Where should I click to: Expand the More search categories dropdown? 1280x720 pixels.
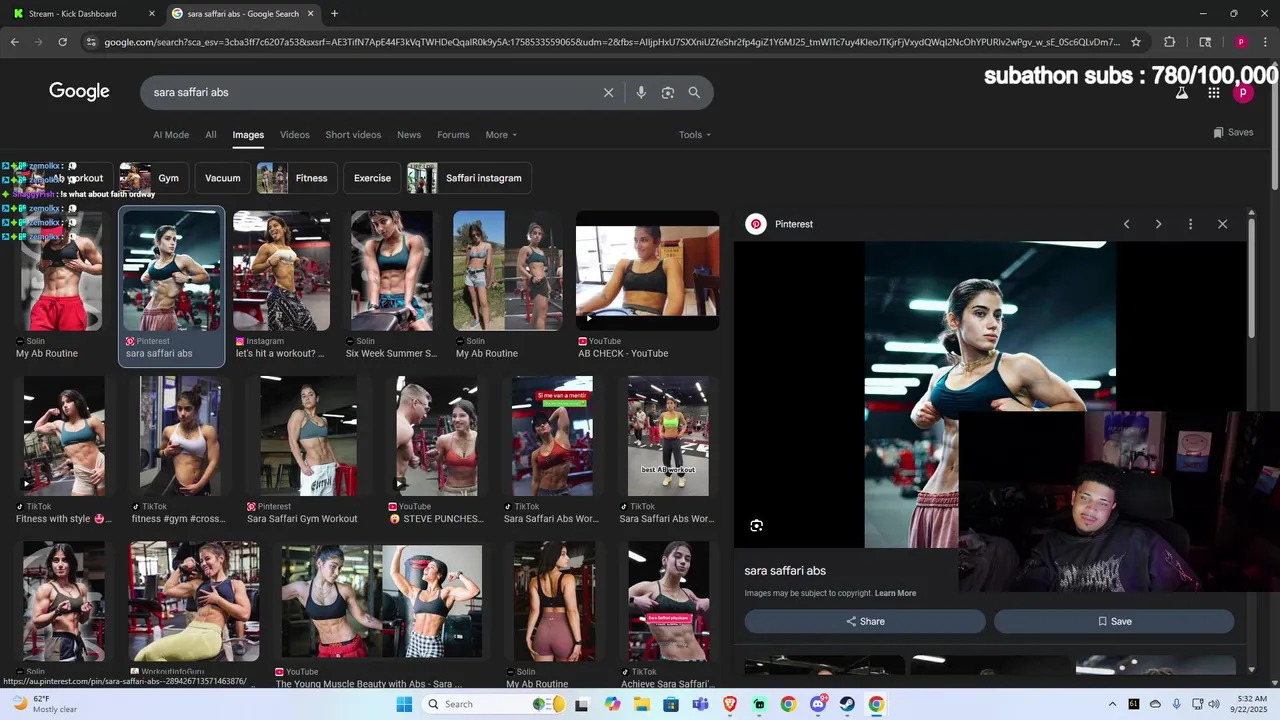501,135
